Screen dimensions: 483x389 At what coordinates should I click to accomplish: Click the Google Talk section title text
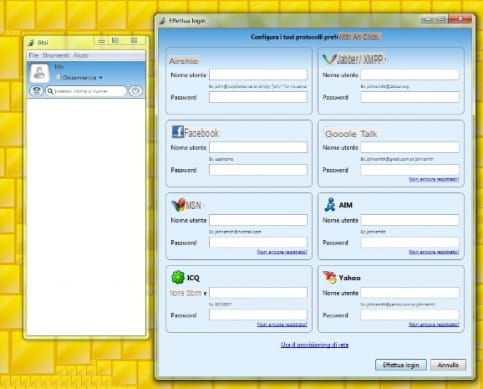click(x=351, y=134)
